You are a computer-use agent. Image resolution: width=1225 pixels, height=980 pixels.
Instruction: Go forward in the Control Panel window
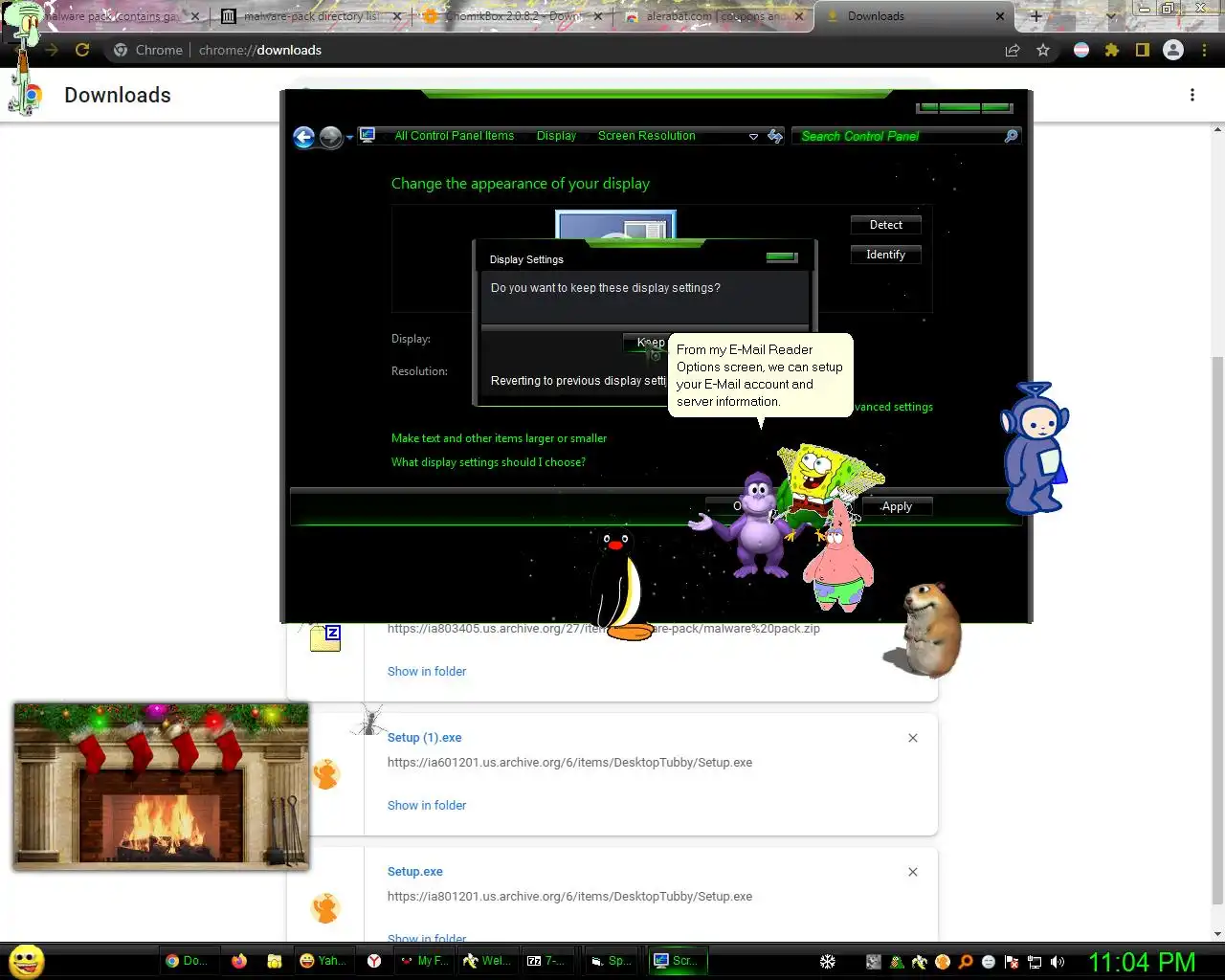pyautogui.click(x=330, y=137)
